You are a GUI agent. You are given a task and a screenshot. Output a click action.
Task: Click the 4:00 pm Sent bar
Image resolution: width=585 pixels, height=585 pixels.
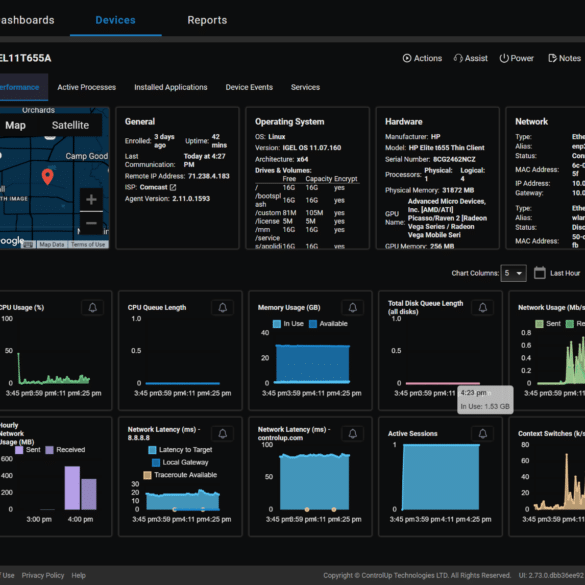pos(72,488)
